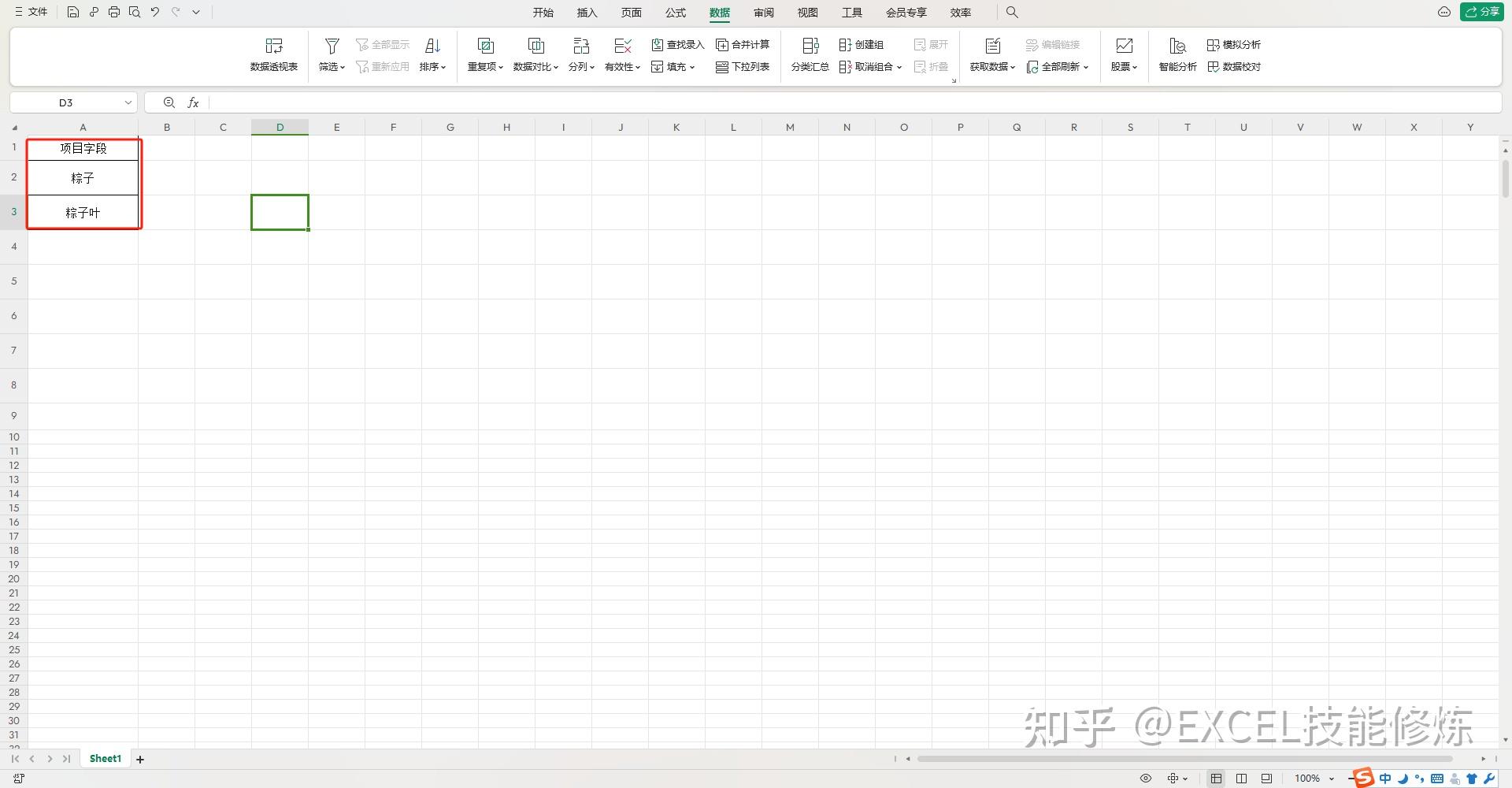The height and width of the screenshot is (788, 1512).
Task: Open the 智能分析 smart analysis tool
Action: 1177,55
